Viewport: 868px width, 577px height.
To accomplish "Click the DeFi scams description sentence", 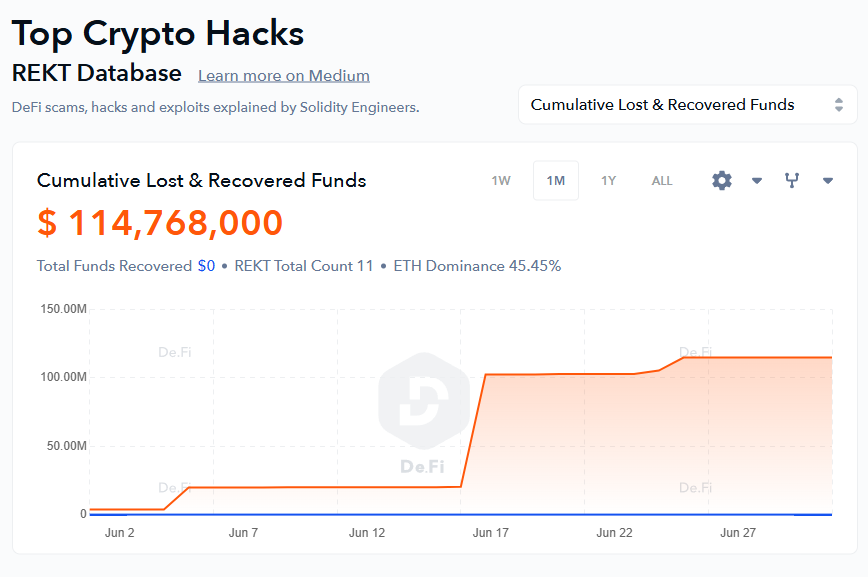I will coord(215,107).
